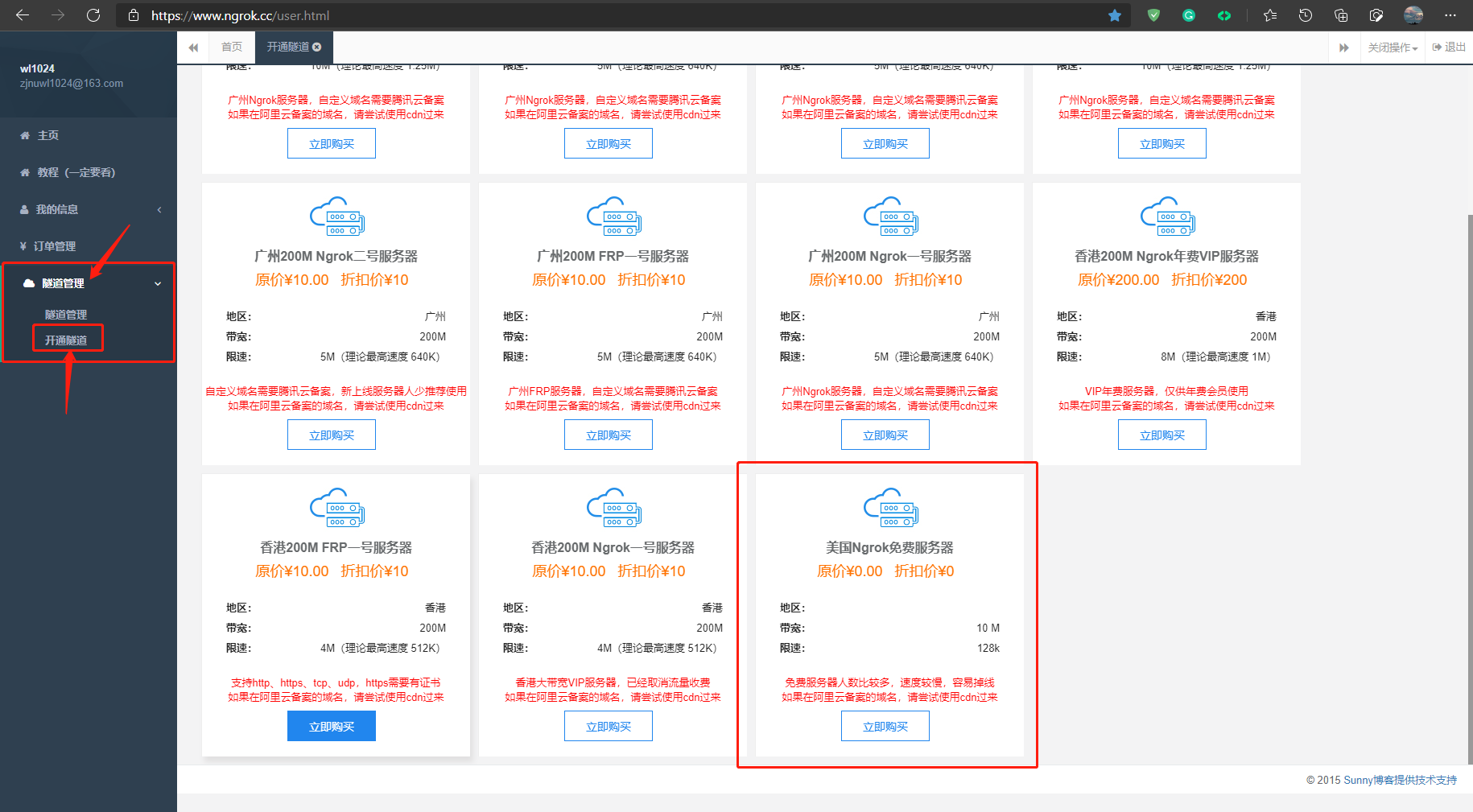This screenshot has width=1473, height=812.
Task: Buy 美国Ngrok免费服务器 with 立即购买
Action: coord(885,727)
